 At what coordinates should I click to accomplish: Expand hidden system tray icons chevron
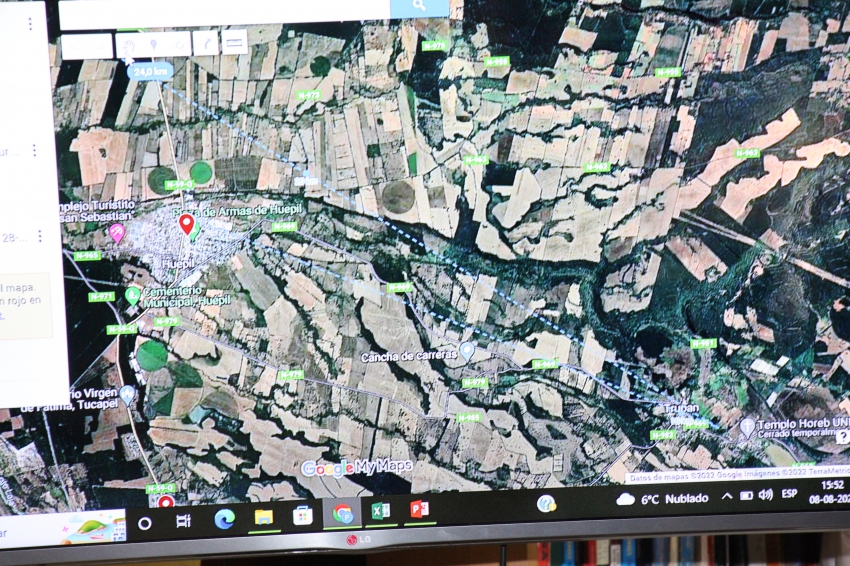[726, 496]
